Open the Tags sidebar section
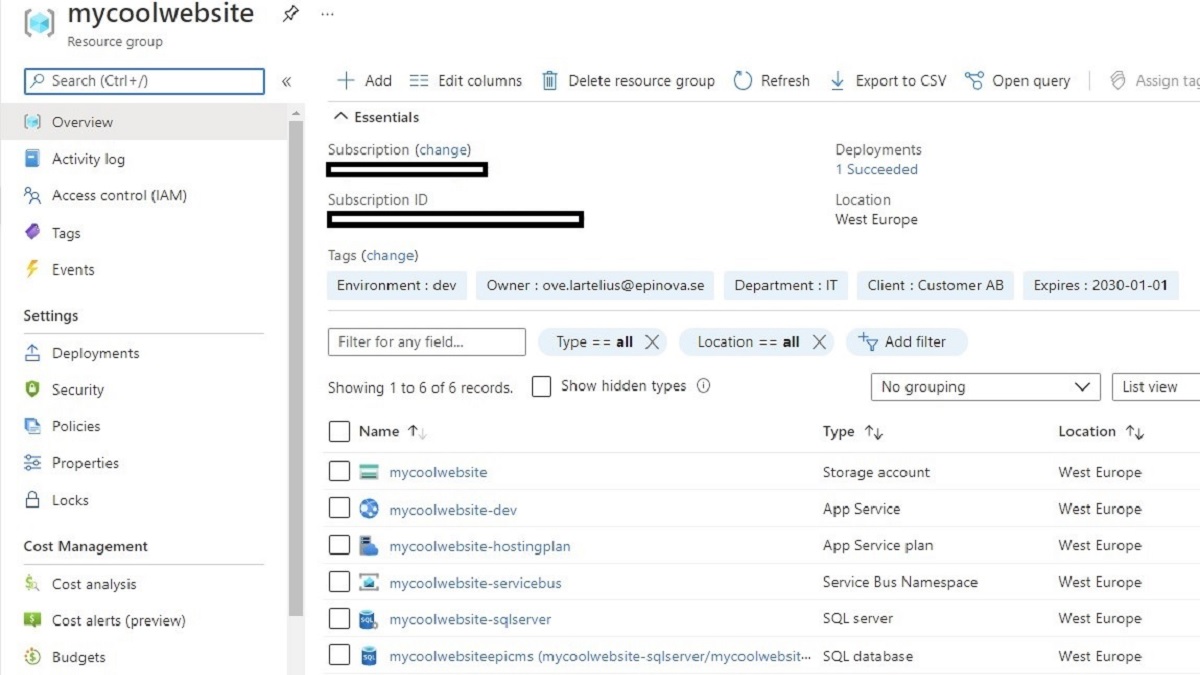 tap(65, 232)
